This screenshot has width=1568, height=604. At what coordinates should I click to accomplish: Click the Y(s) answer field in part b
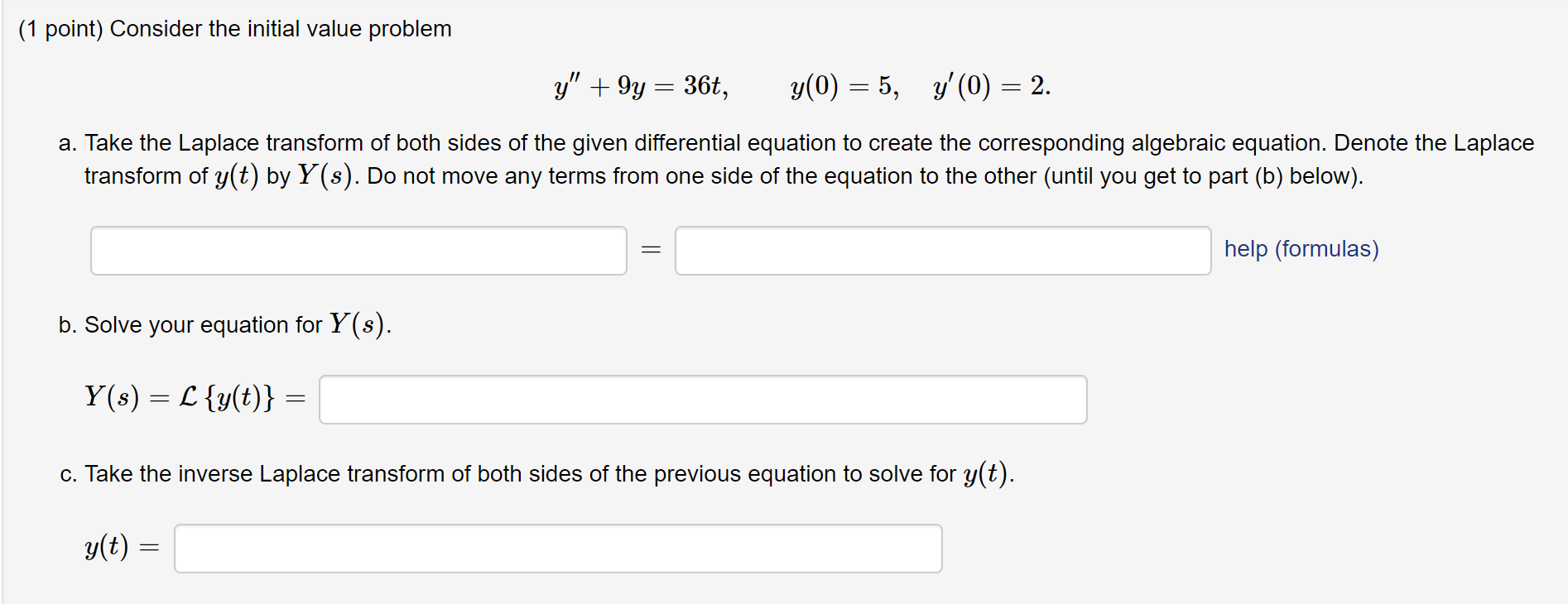[x=704, y=400]
